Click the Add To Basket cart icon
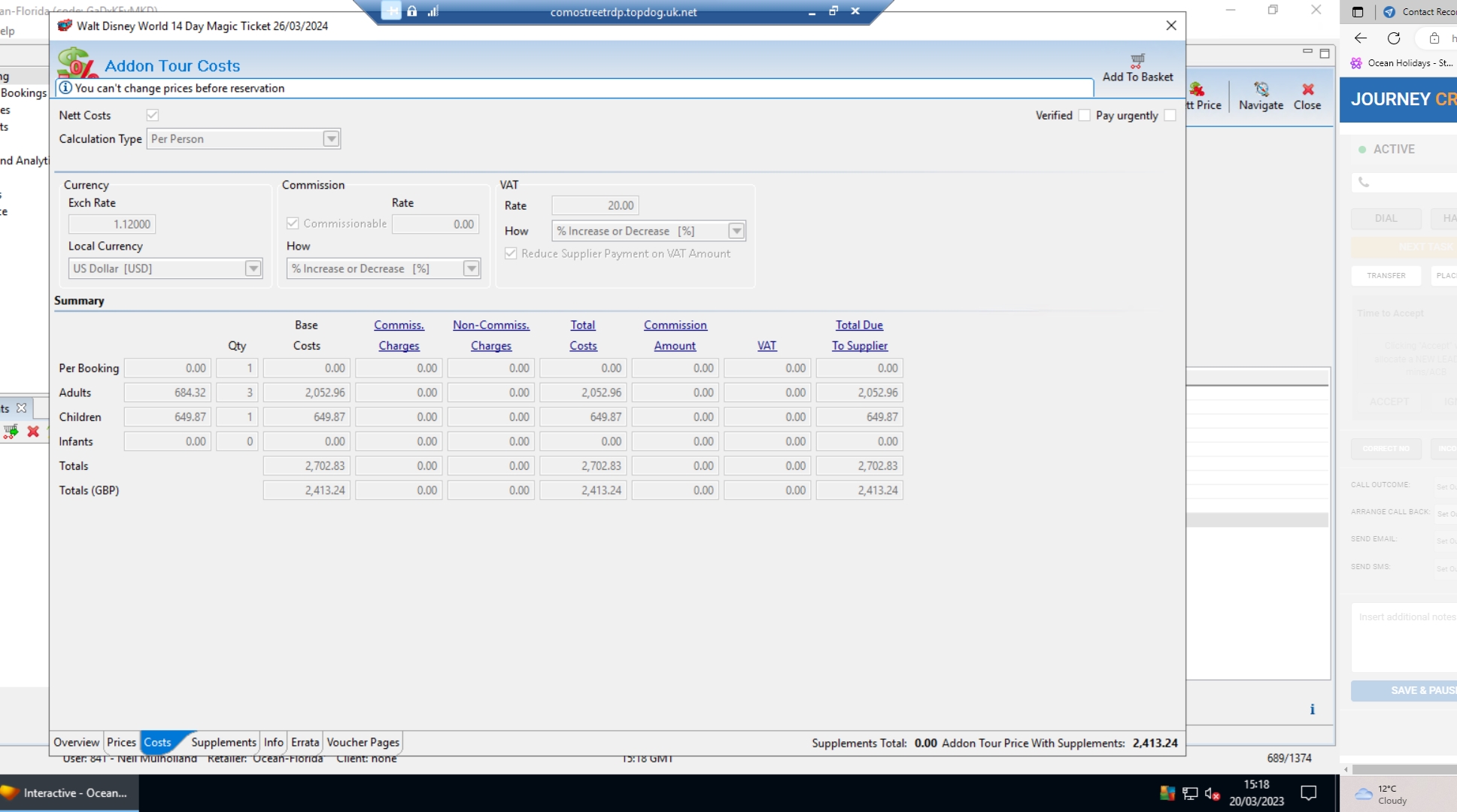This screenshot has height=812, width=1457. [x=1137, y=61]
